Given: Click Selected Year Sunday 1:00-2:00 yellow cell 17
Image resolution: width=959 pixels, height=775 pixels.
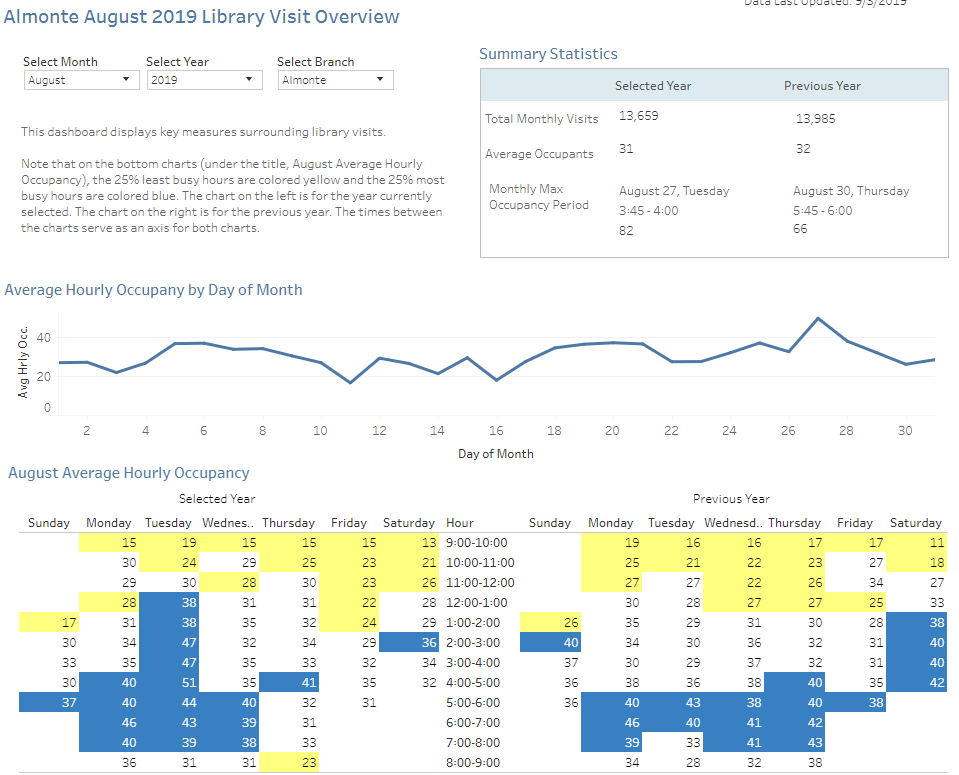Looking at the screenshot, I should (x=49, y=623).
